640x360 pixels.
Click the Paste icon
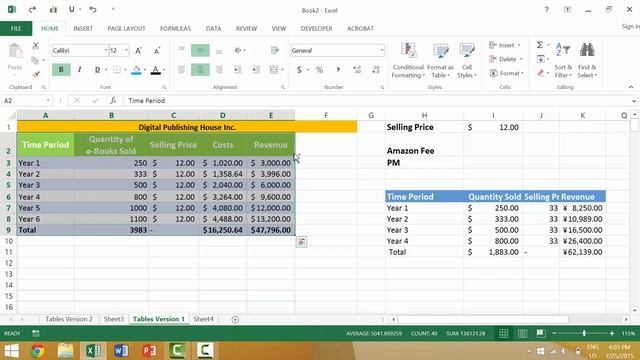(x=16, y=51)
